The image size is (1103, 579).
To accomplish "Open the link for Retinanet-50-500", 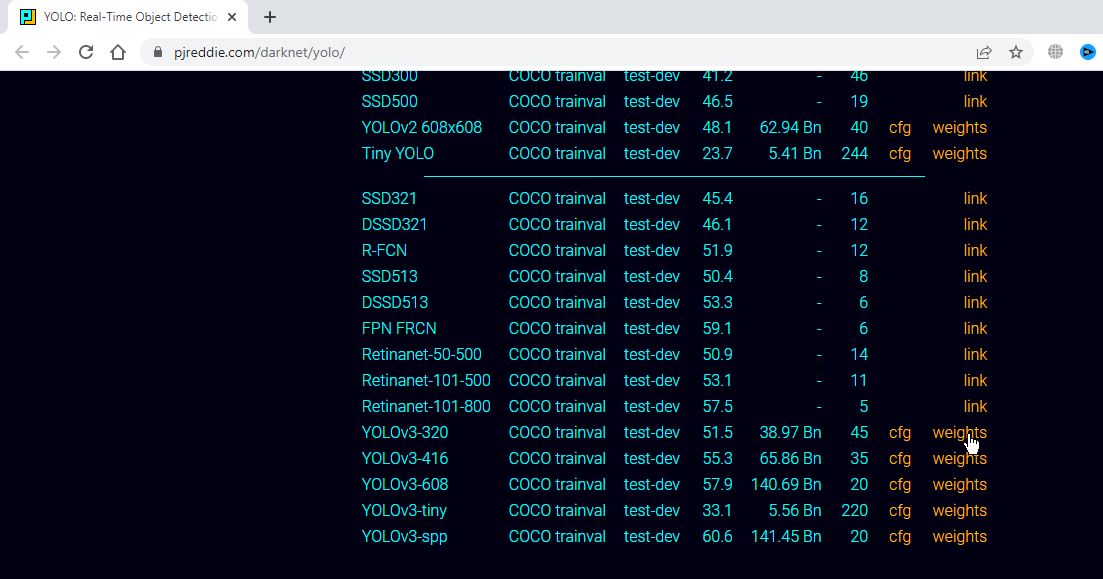I will (x=975, y=355).
